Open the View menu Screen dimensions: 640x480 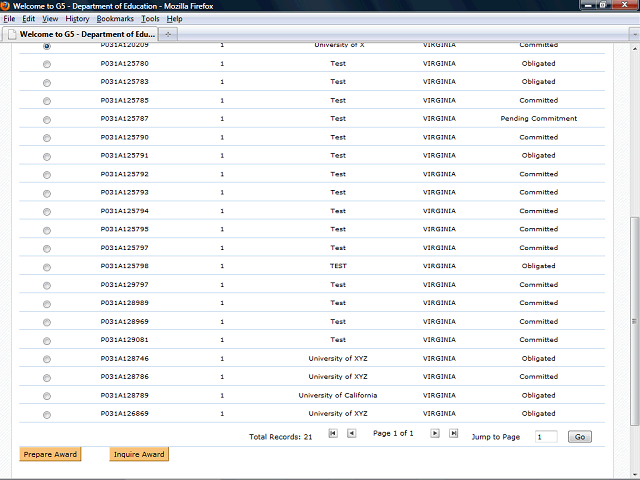pyautogui.click(x=50, y=19)
